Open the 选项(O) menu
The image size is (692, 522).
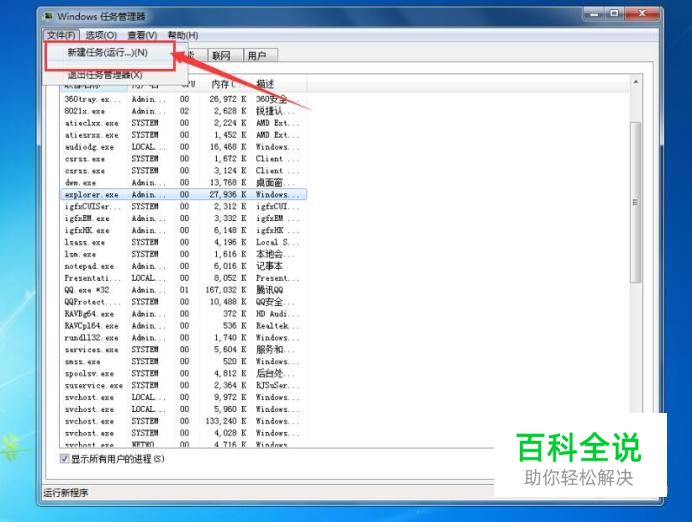click(101, 35)
